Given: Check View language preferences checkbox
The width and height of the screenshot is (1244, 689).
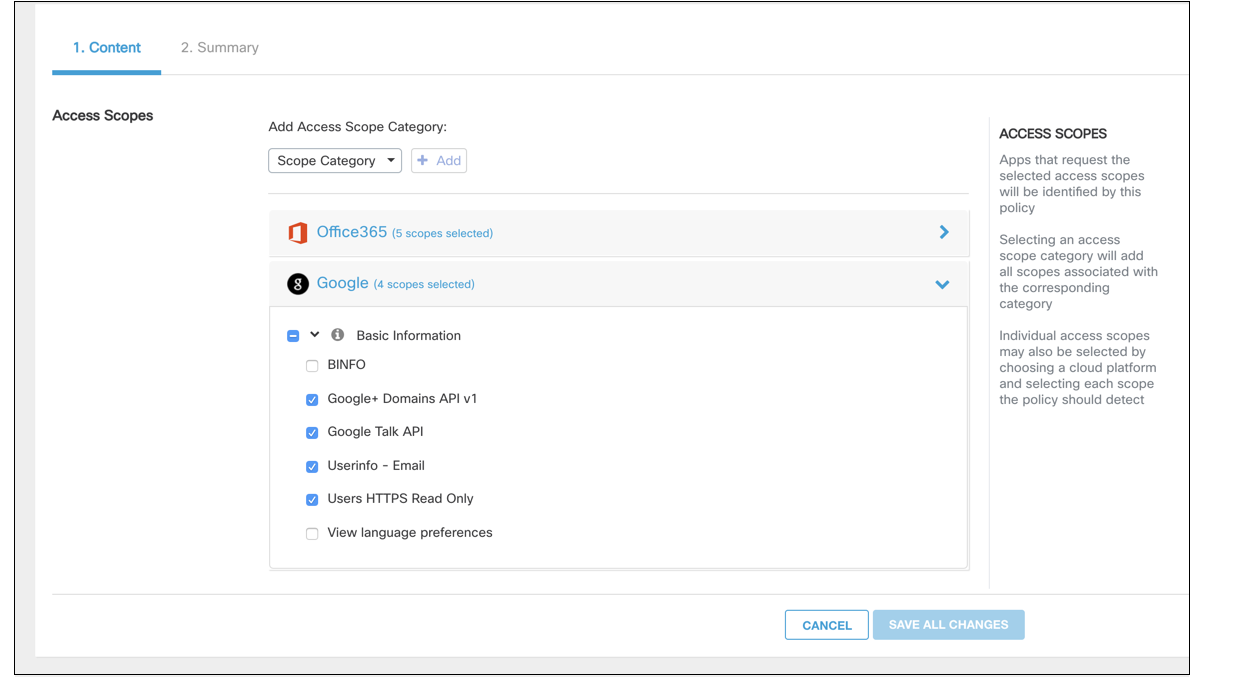Looking at the screenshot, I should [312, 533].
